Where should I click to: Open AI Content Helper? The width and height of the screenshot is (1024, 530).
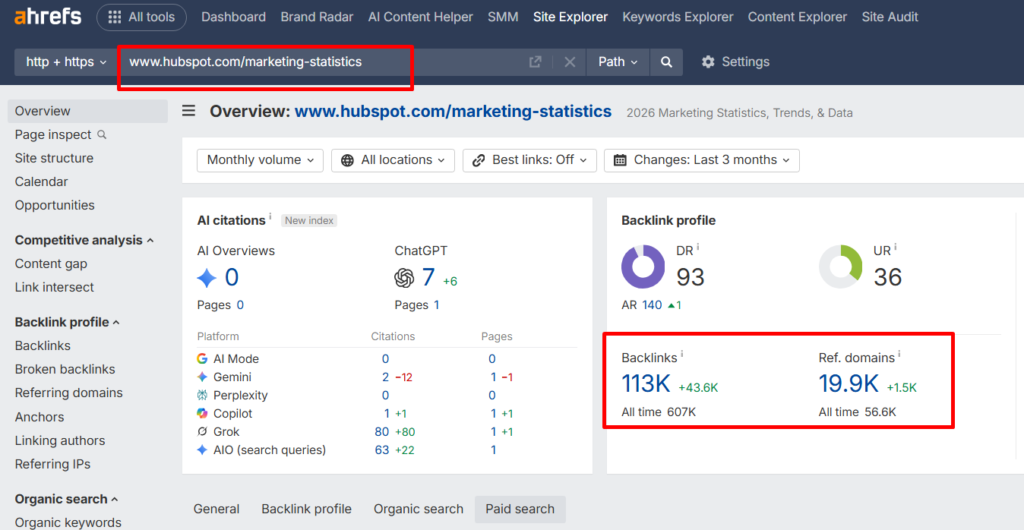pos(421,17)
